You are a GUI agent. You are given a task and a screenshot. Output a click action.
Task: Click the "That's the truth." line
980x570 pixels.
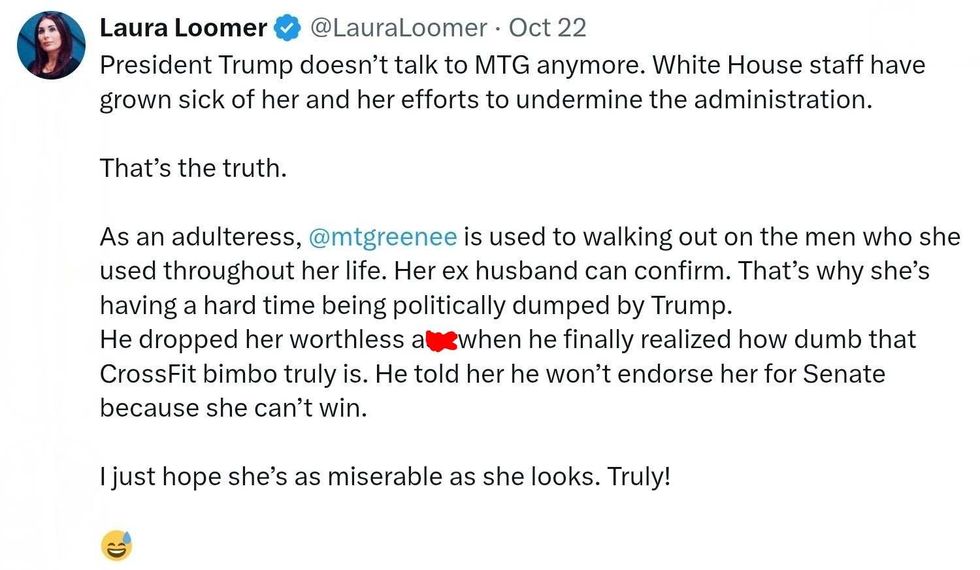pyautogui.click(x=193, y=169)
